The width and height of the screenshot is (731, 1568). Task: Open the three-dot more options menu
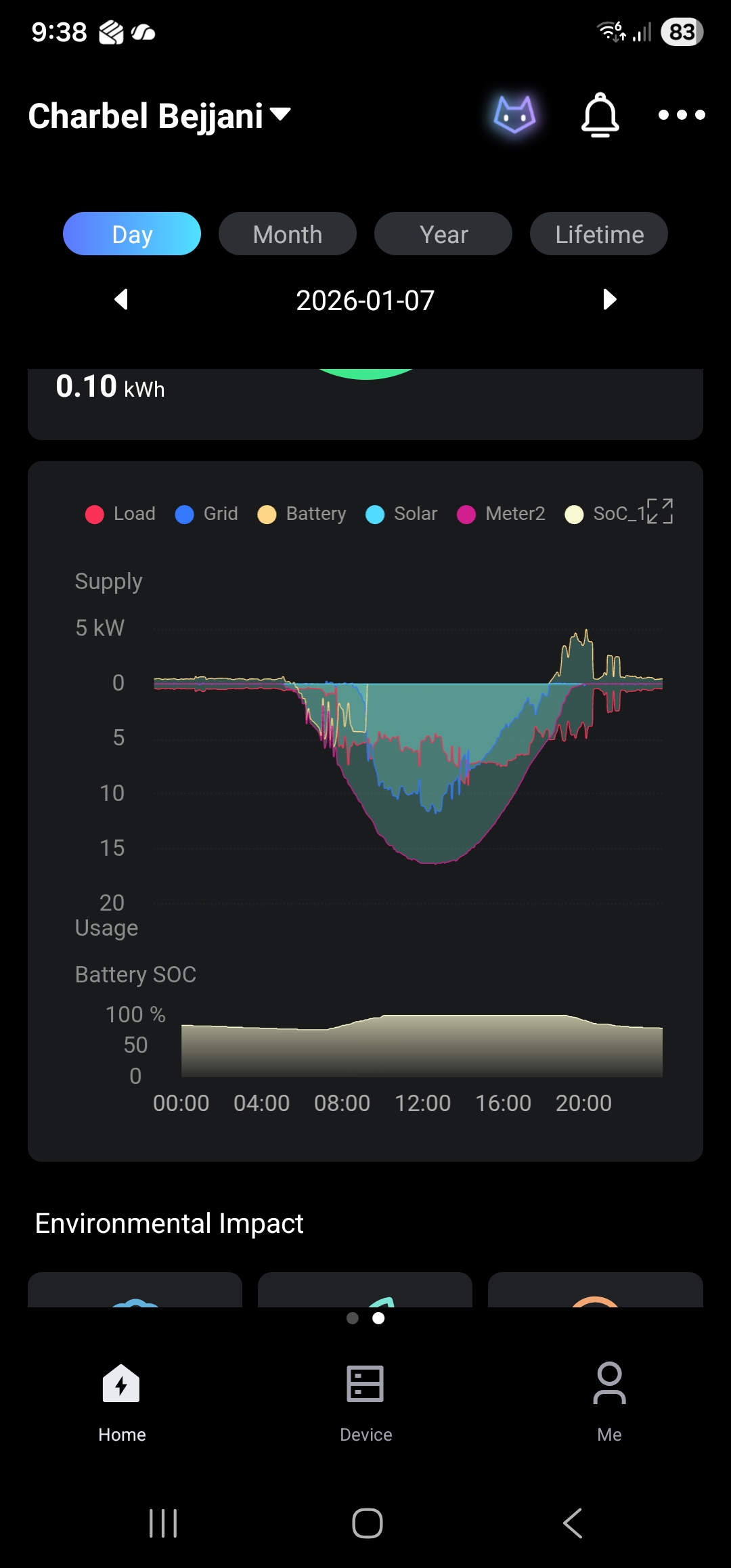click(682, 115)
